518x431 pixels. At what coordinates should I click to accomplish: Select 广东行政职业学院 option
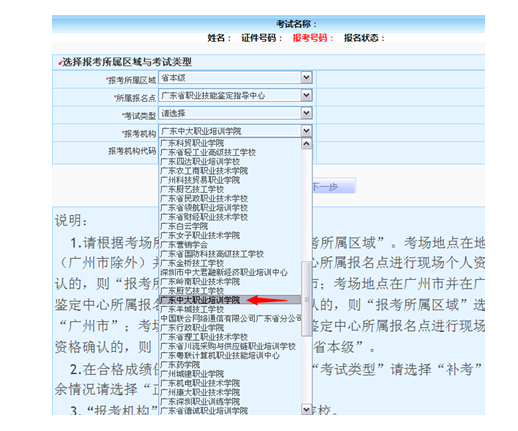click(230, 328)
